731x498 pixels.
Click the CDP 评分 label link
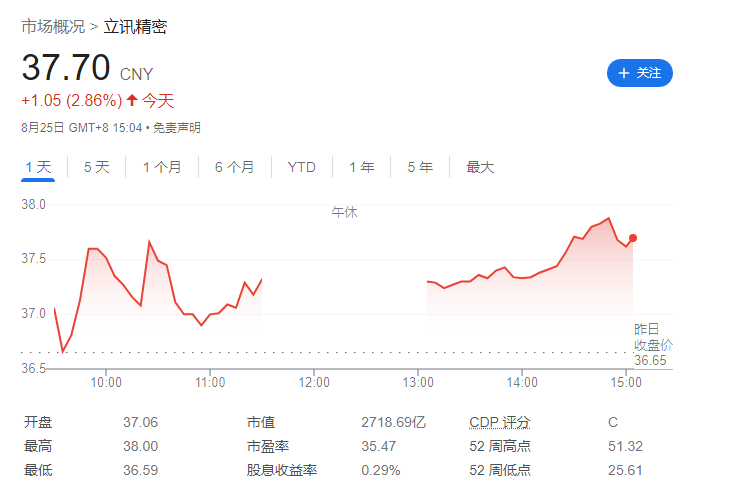tap(500, 422)
